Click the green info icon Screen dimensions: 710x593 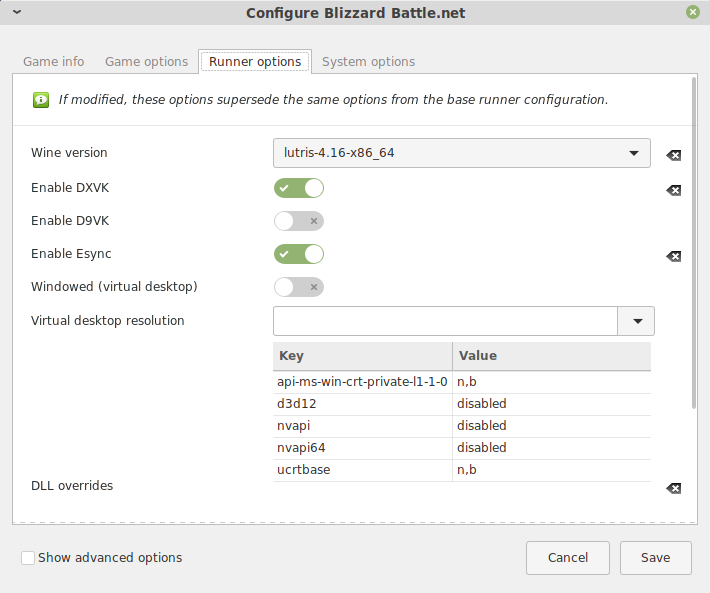[40, 100]
